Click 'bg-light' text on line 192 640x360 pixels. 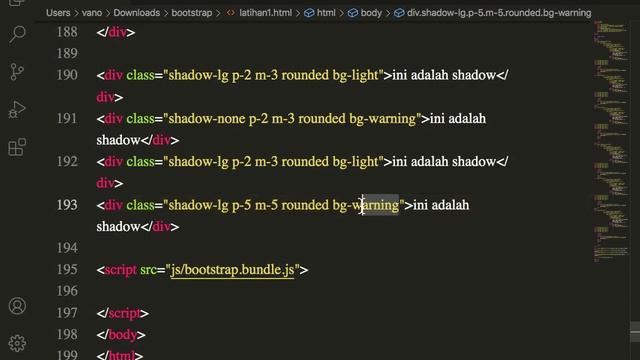click(356, 162)
